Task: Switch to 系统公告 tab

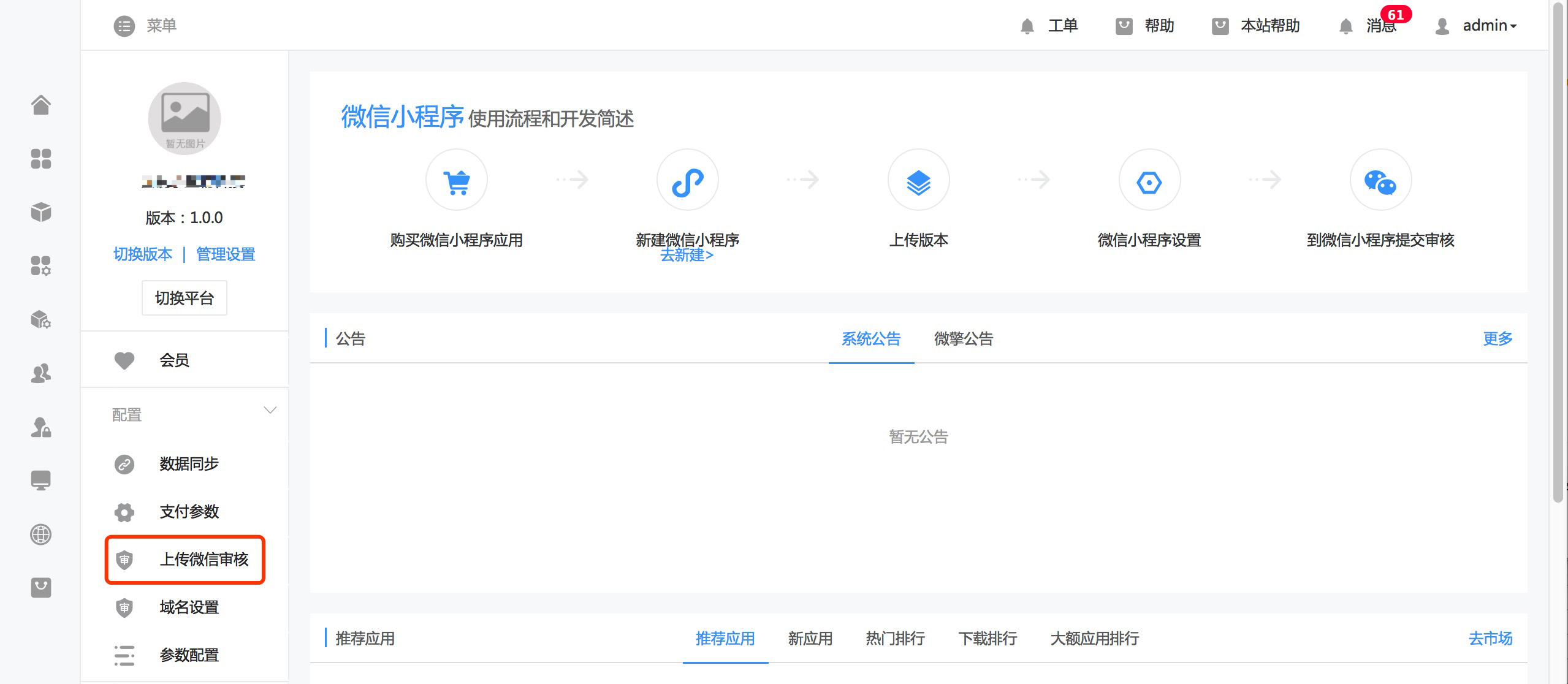Action: [871, 339]
